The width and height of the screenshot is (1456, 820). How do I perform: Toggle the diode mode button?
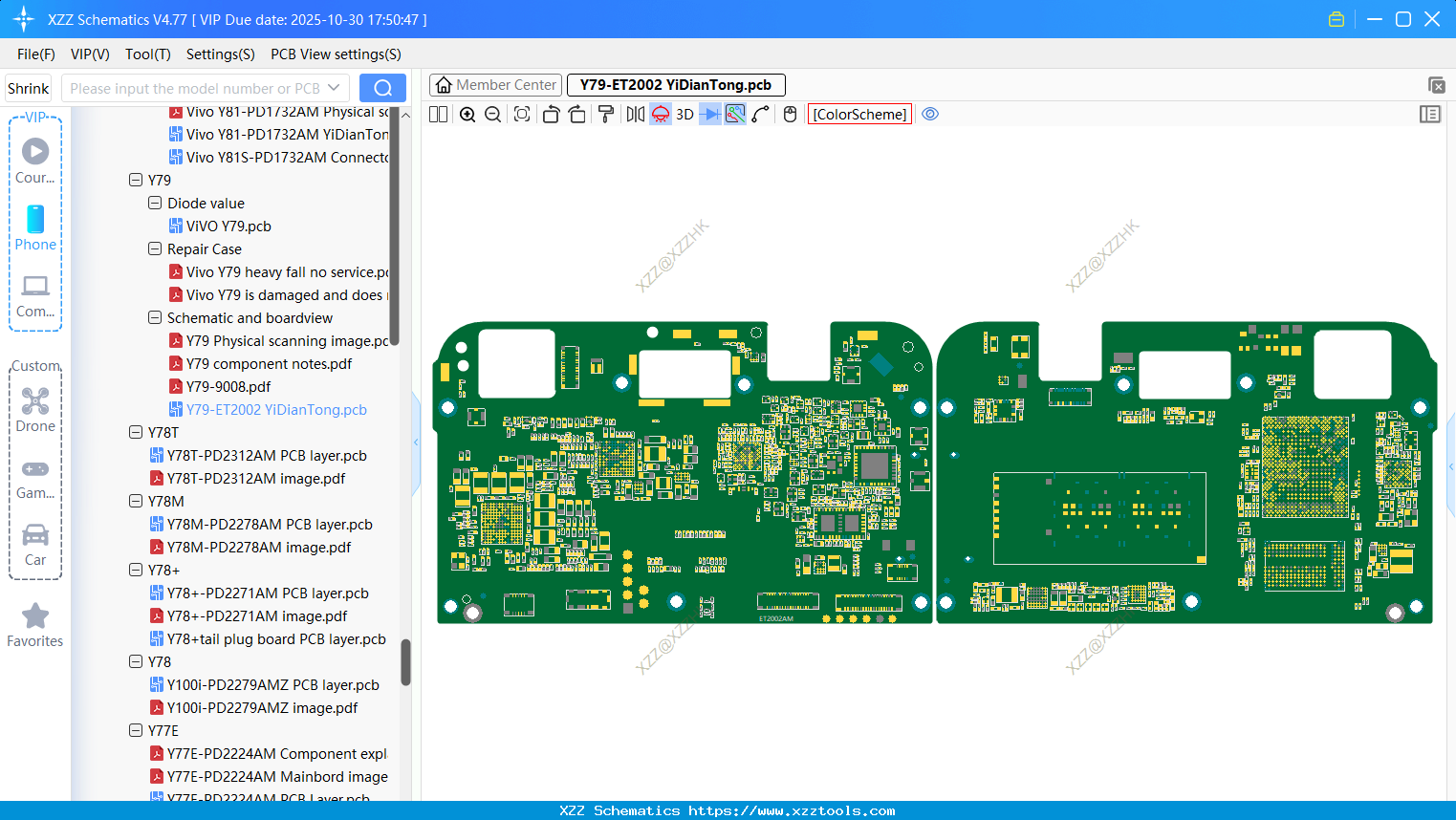(710, 115)
